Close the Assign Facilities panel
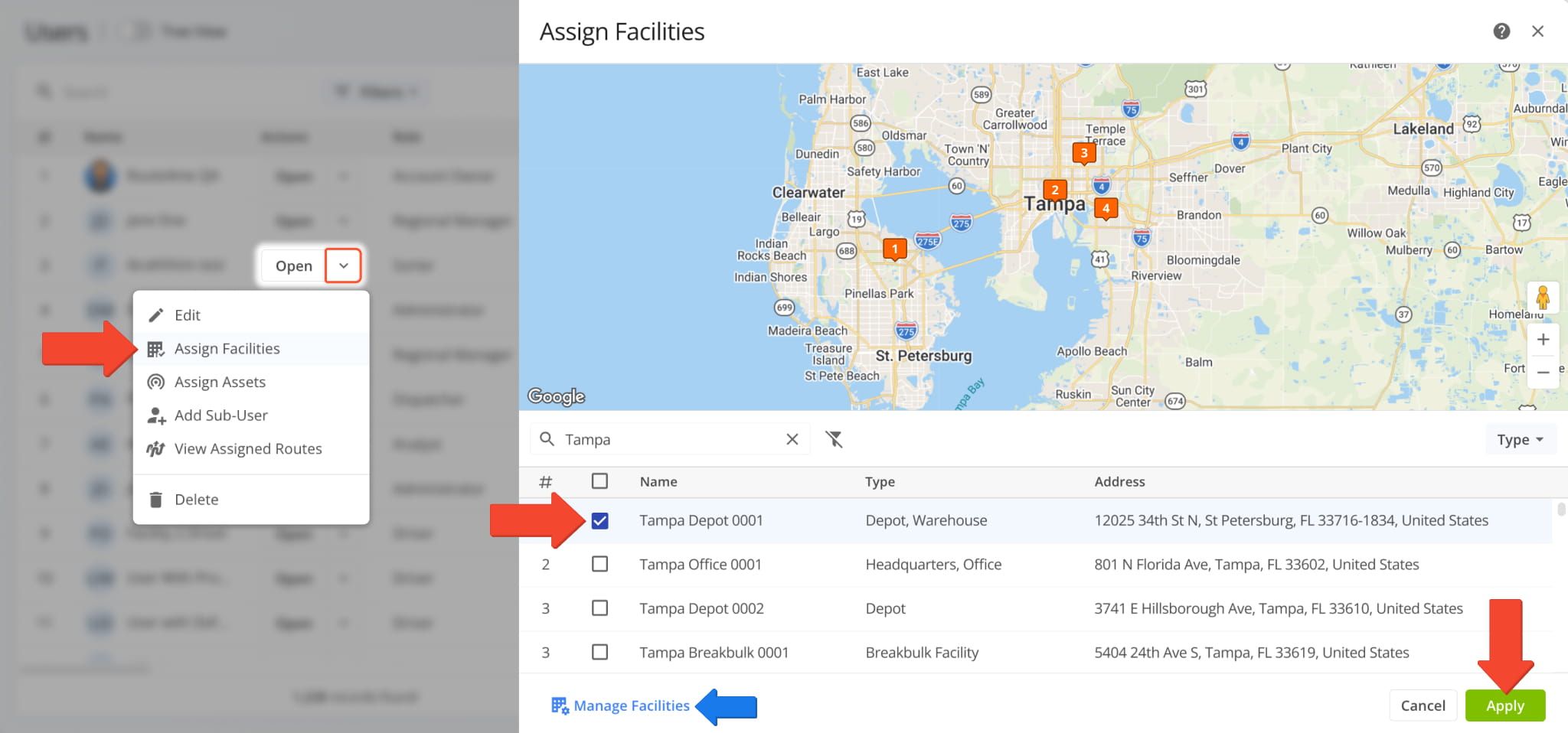Image resolution: width=1568 pixels, height=733 pixels. pyautogui.click(x=1537, y=31)
